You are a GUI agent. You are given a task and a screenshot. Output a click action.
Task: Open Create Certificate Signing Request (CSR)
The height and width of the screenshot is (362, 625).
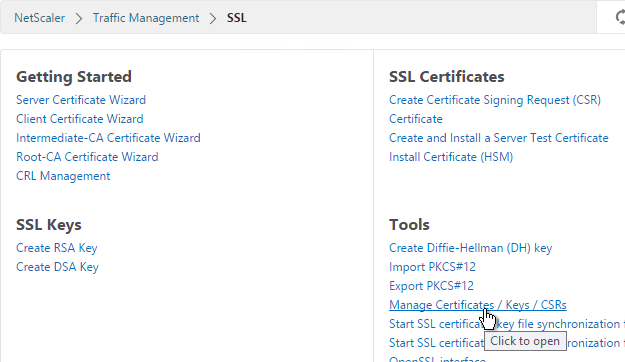[495, 100]
